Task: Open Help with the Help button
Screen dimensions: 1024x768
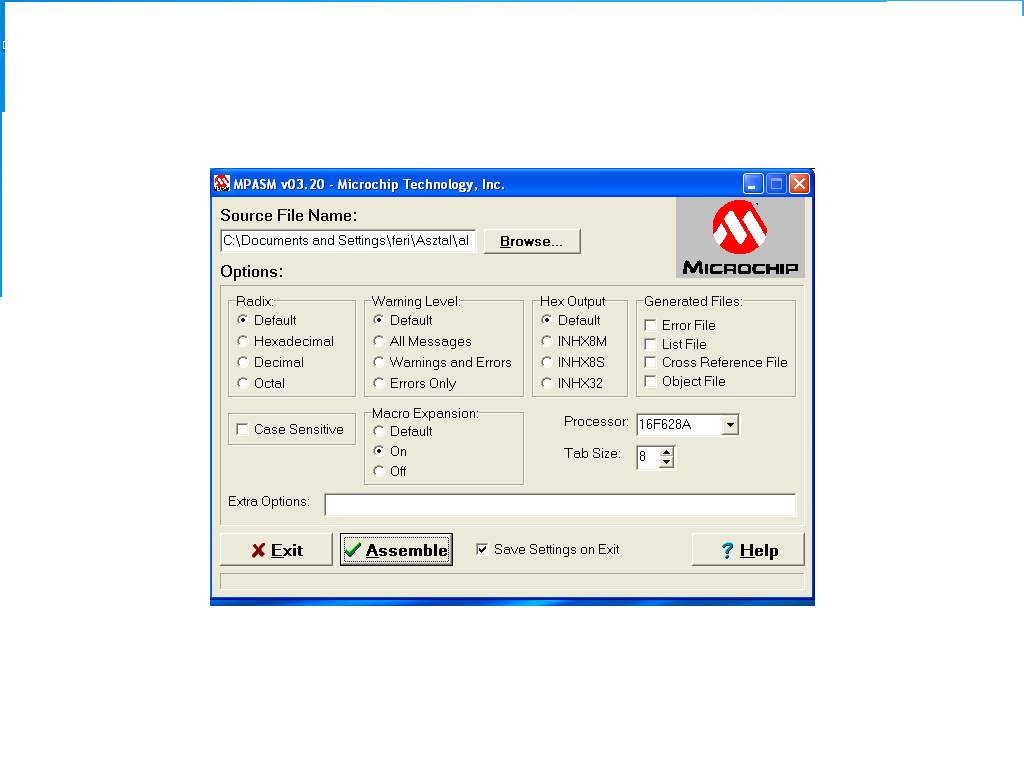Action: (748, 550)
